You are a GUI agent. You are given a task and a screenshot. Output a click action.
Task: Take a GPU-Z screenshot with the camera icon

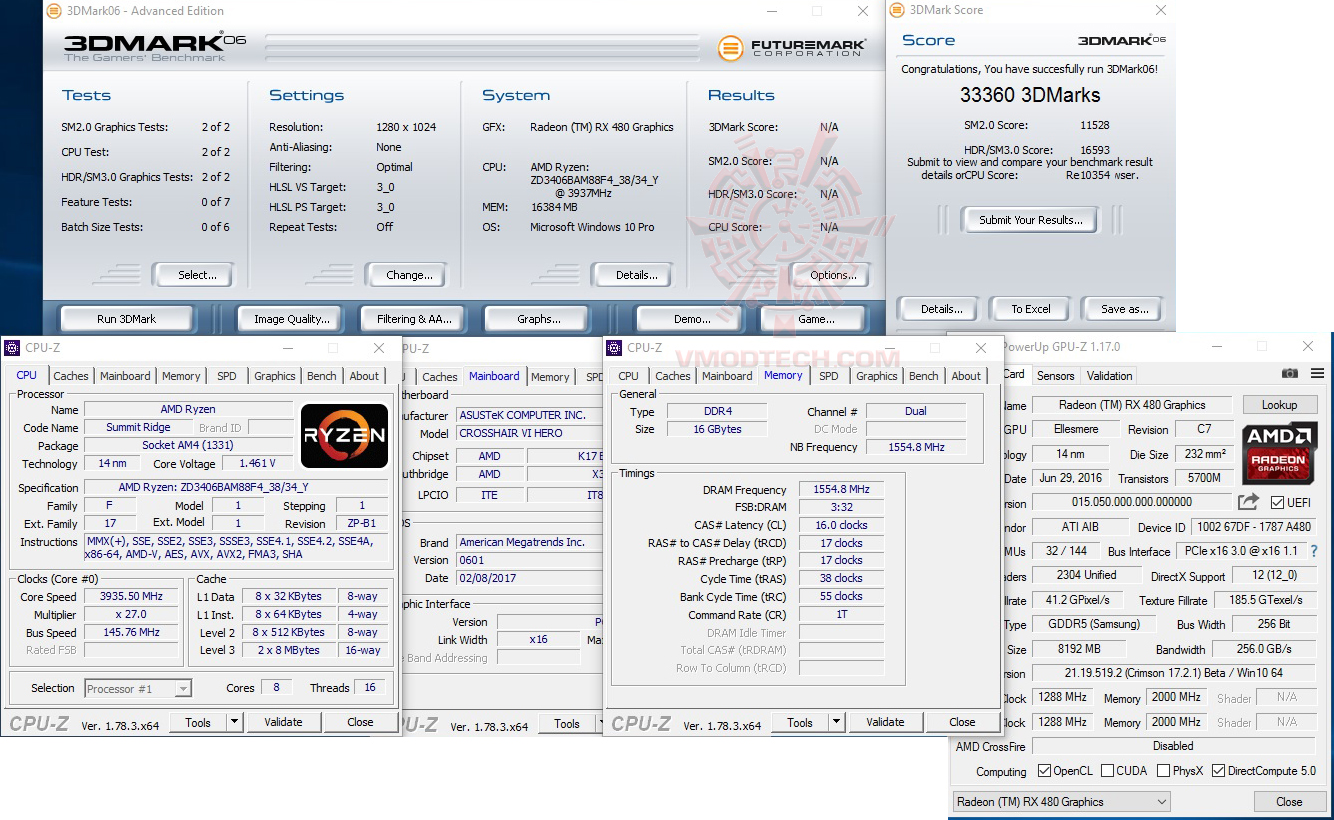[1290, 373]
